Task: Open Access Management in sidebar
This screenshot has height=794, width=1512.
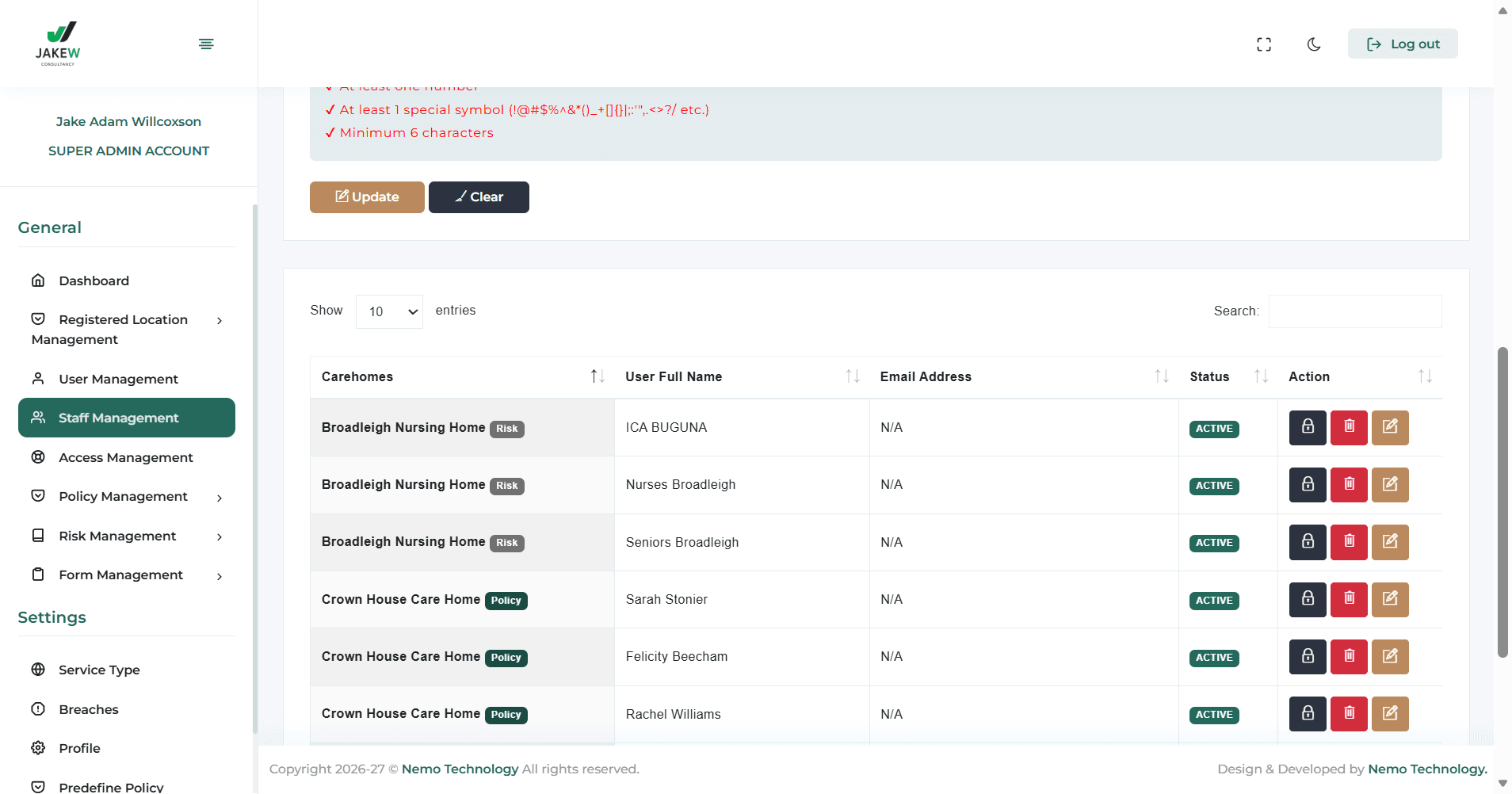Action: click(127, 457)
